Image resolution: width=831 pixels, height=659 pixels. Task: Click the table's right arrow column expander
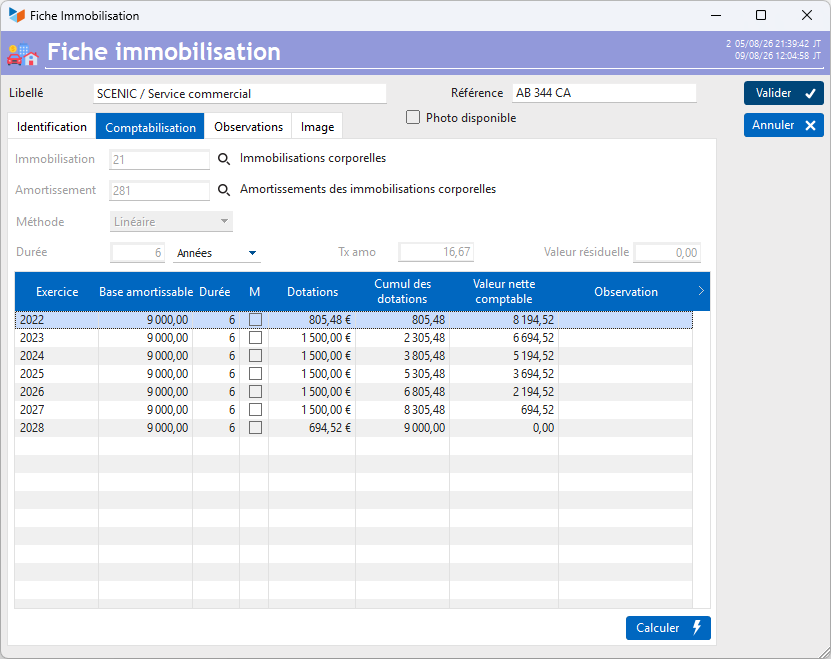click(701, 291)
